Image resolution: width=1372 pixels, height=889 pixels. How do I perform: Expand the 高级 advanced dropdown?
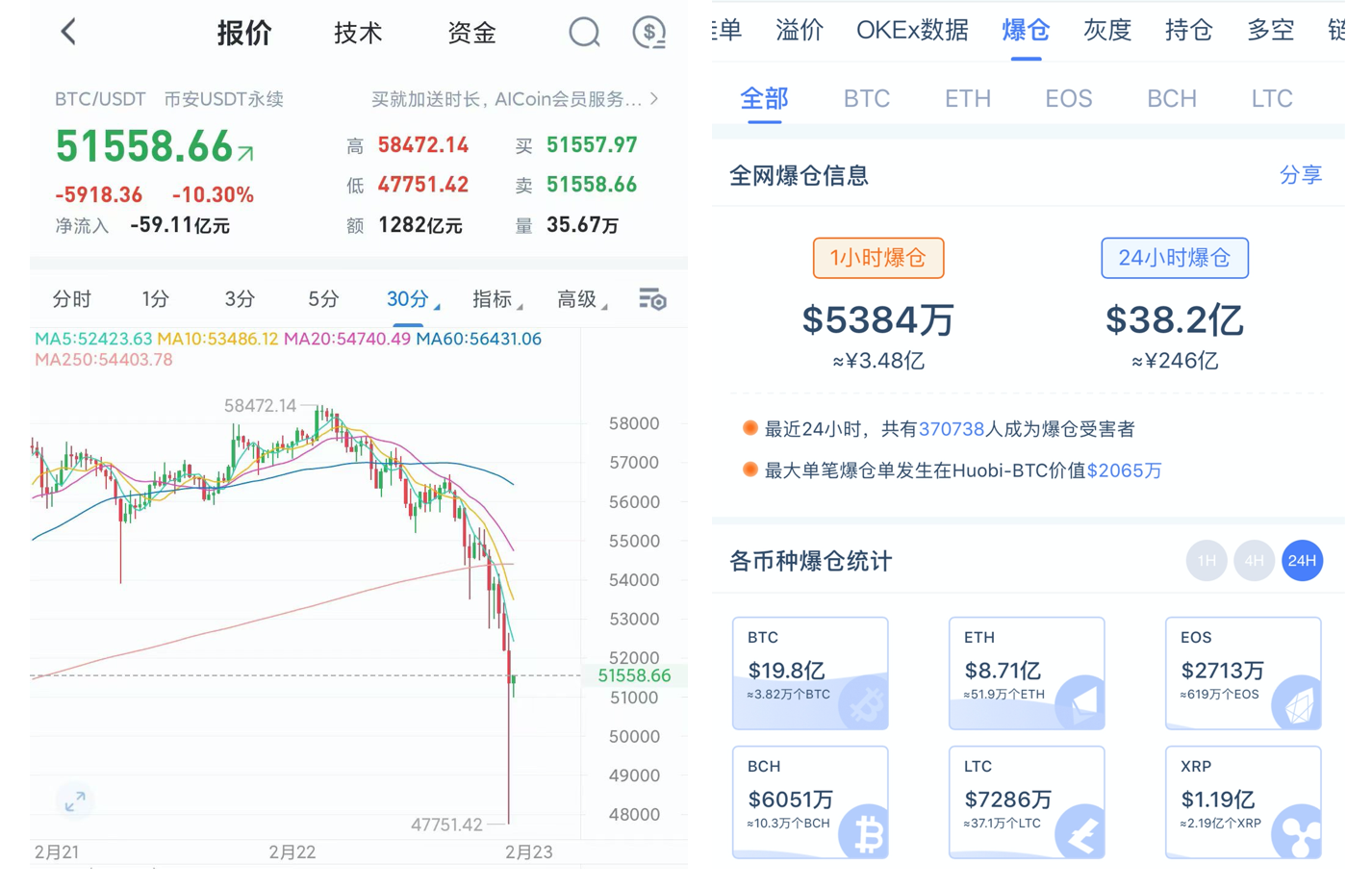(x=581, y=299)
